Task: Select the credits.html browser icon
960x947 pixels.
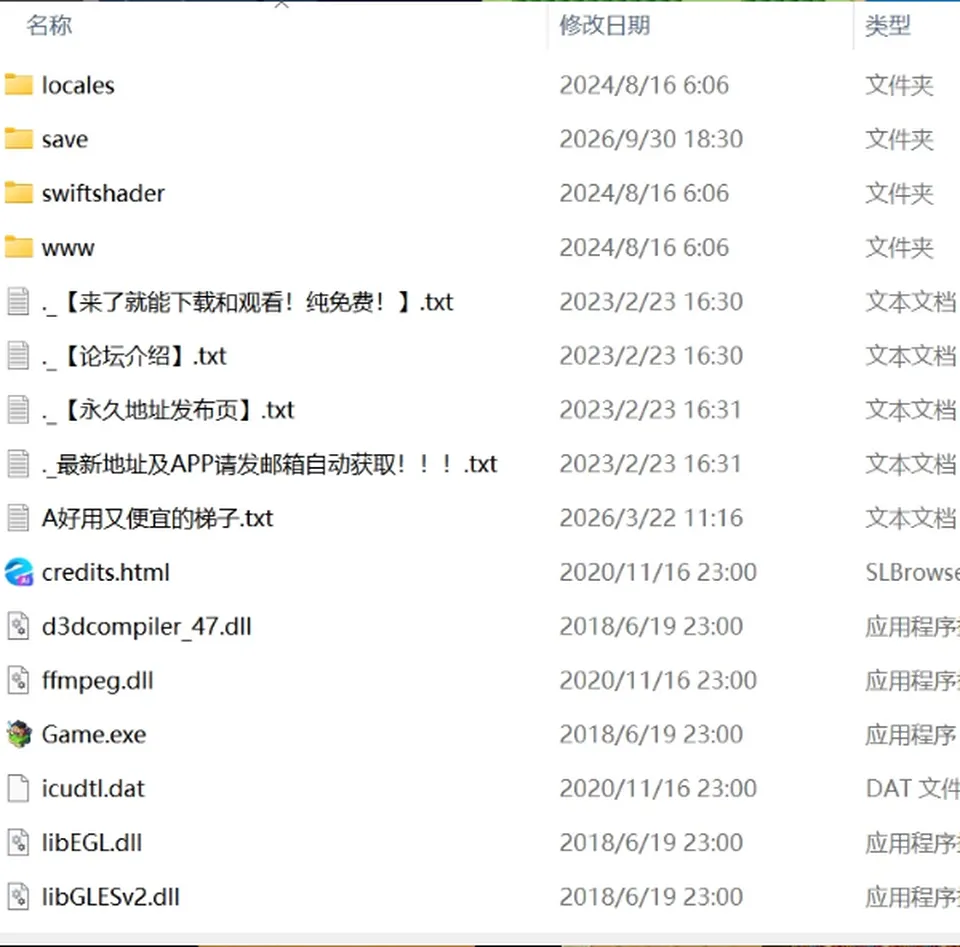Action: pyautogui.click(x=18, y=572)
